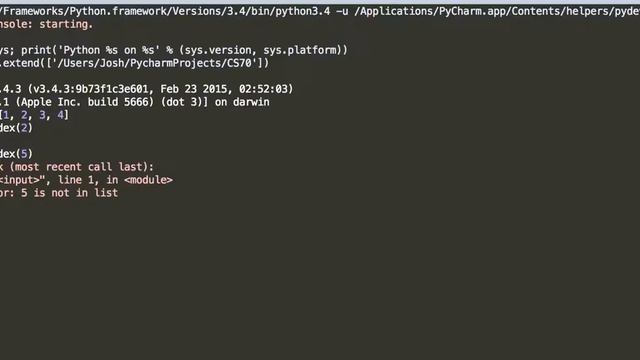Click the index(2) call line
The image size is (640, 360).
(16, 128)
